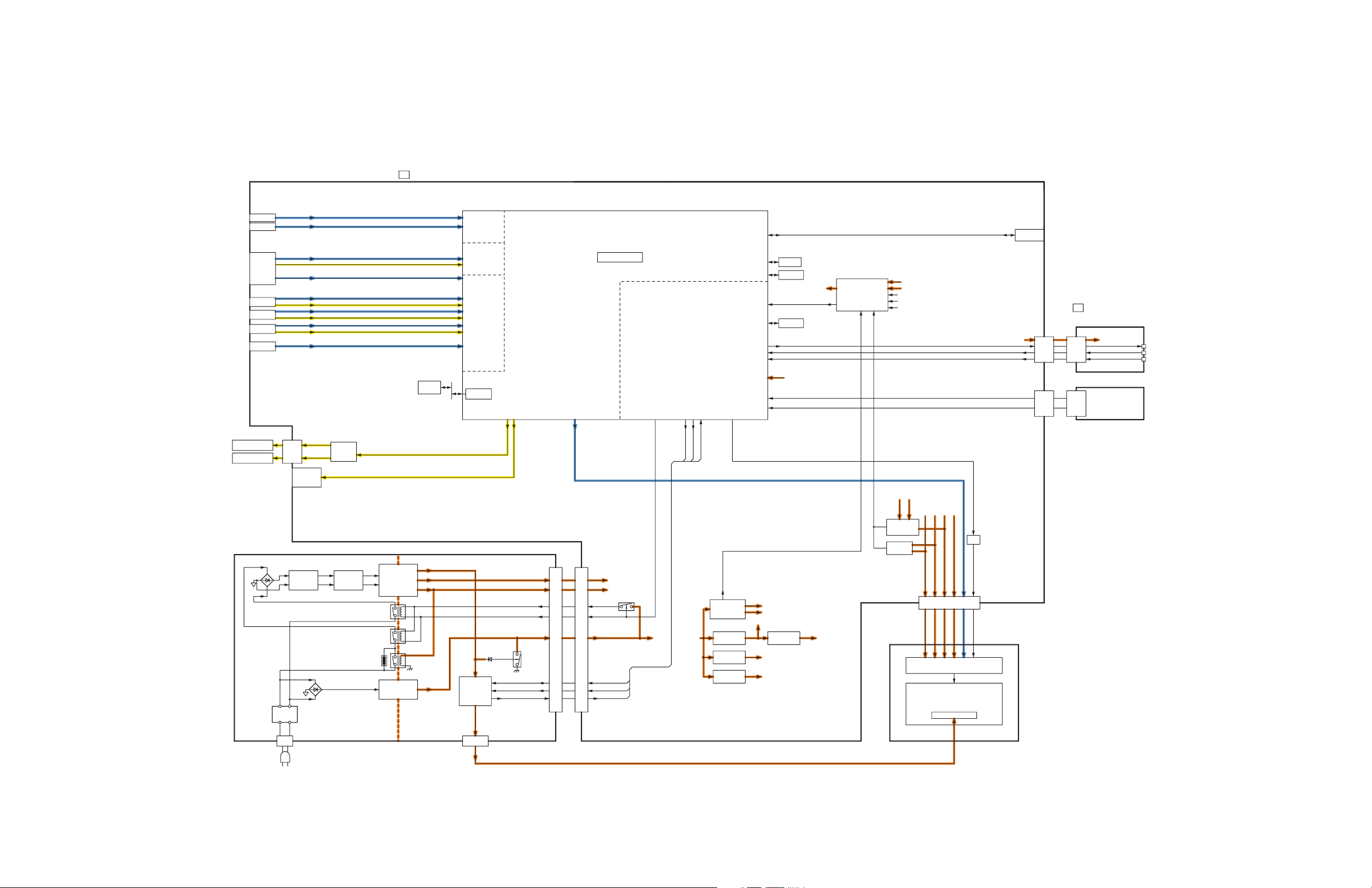Click the small square label above right panel
This screenshot has width=1372, height=888.
pos(1077,308)
